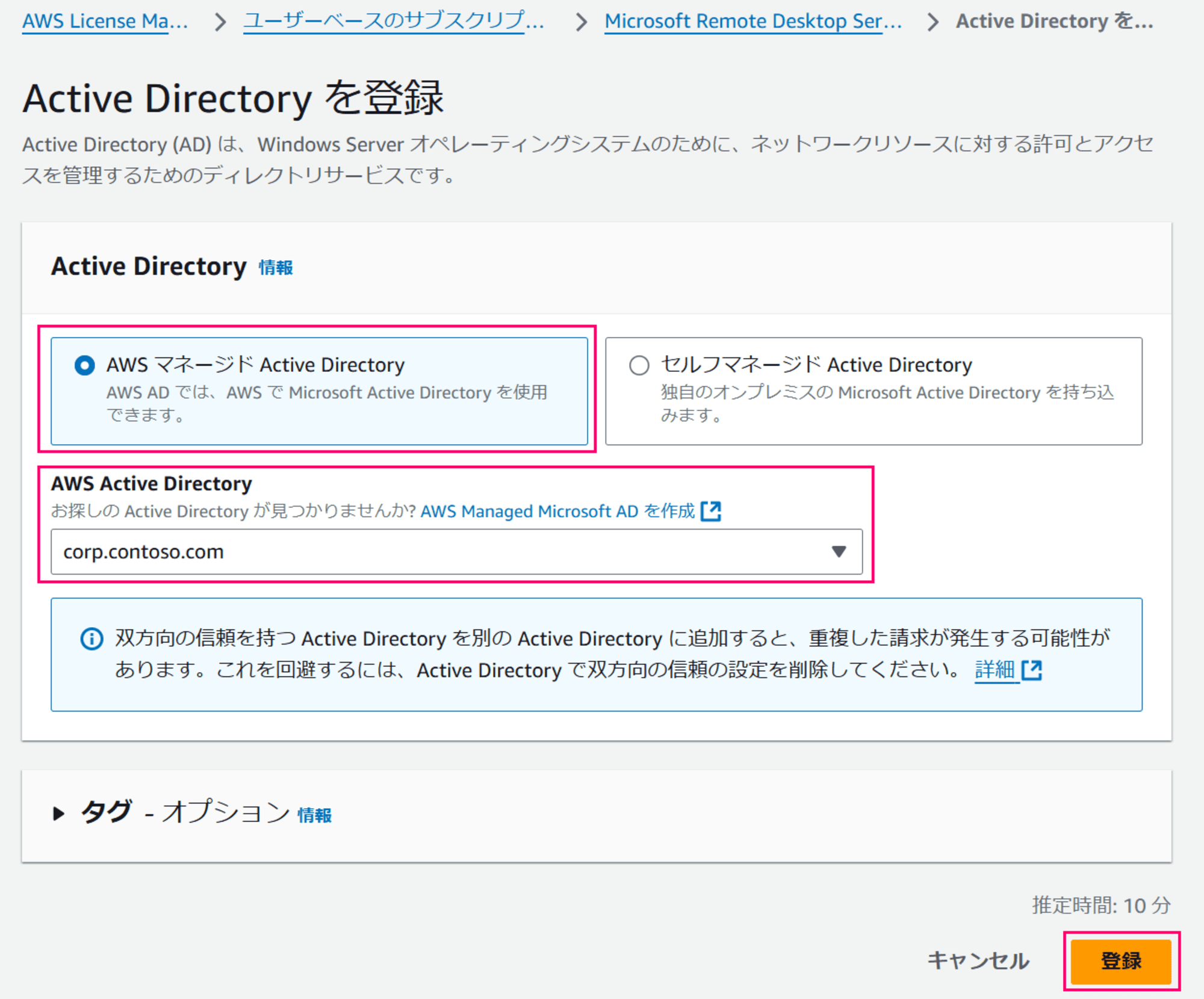Click 詳細 link in info alert
This screenshot has height=999, width=1204.
tap(995, 669)
